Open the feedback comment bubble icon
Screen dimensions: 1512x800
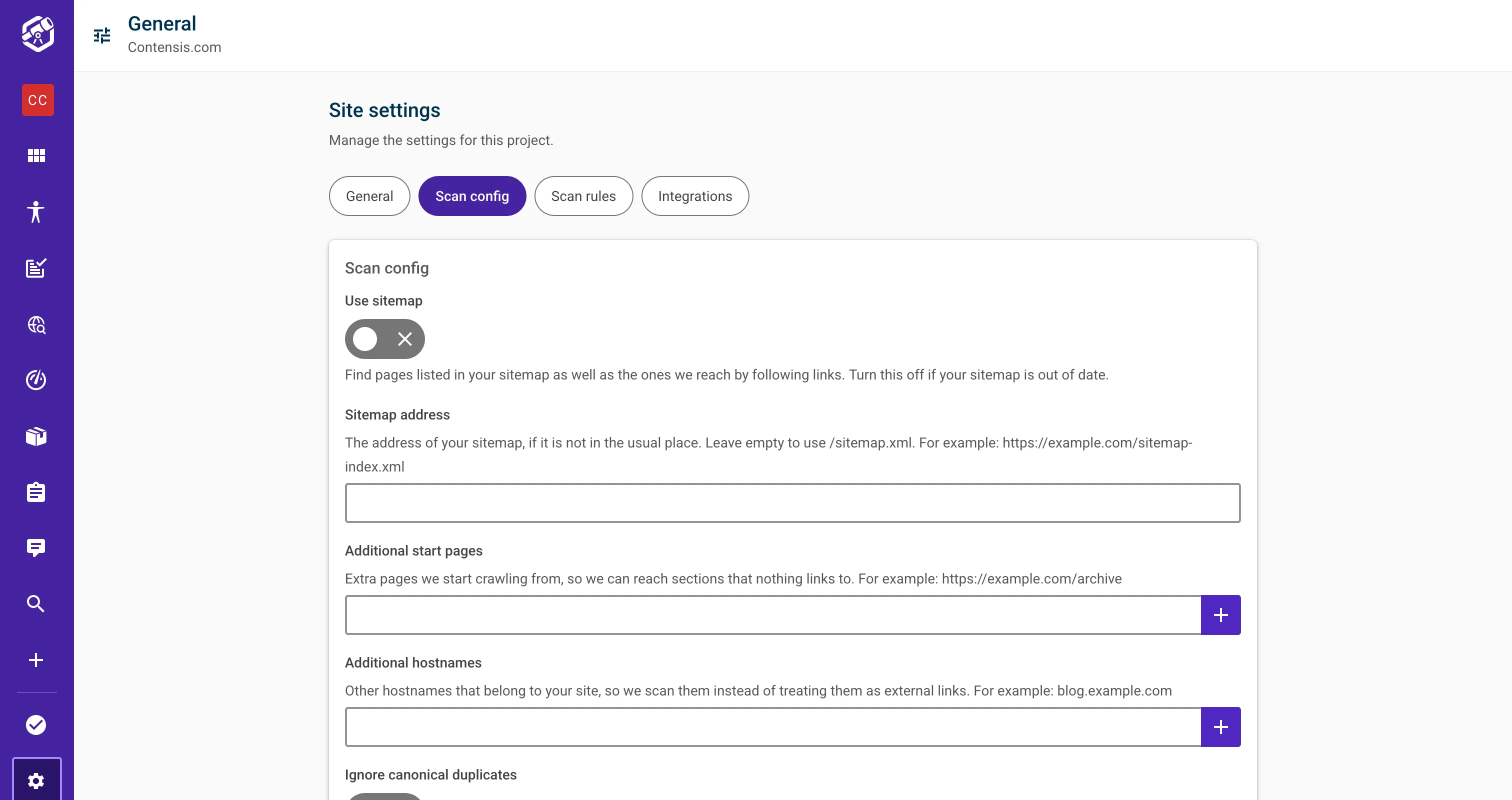tap(36, 547)
